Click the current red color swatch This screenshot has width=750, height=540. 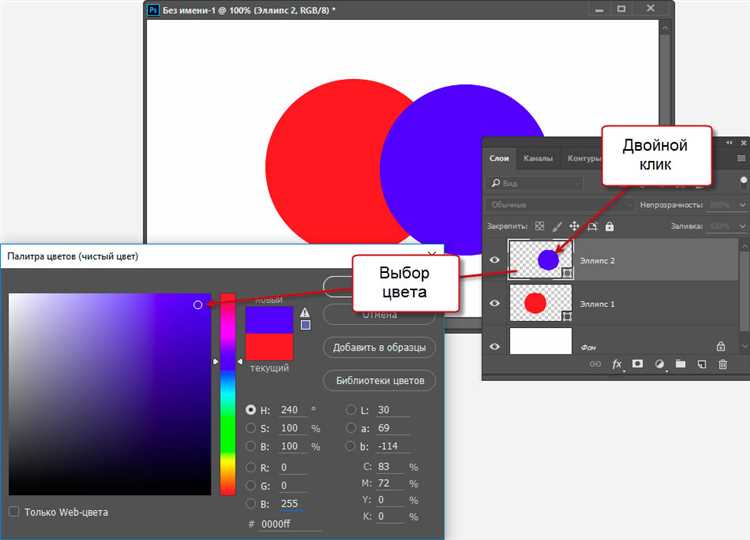pos(269,346)
